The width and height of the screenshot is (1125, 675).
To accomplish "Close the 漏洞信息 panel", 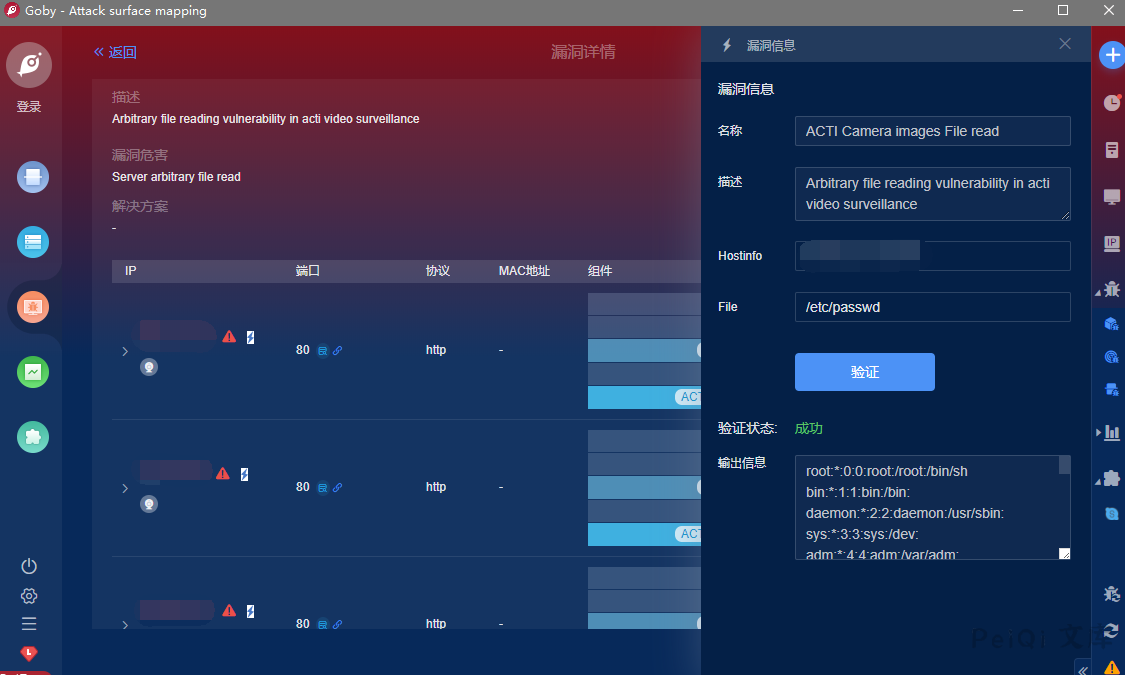I will pyautogui.click(x=1065, y=44).
